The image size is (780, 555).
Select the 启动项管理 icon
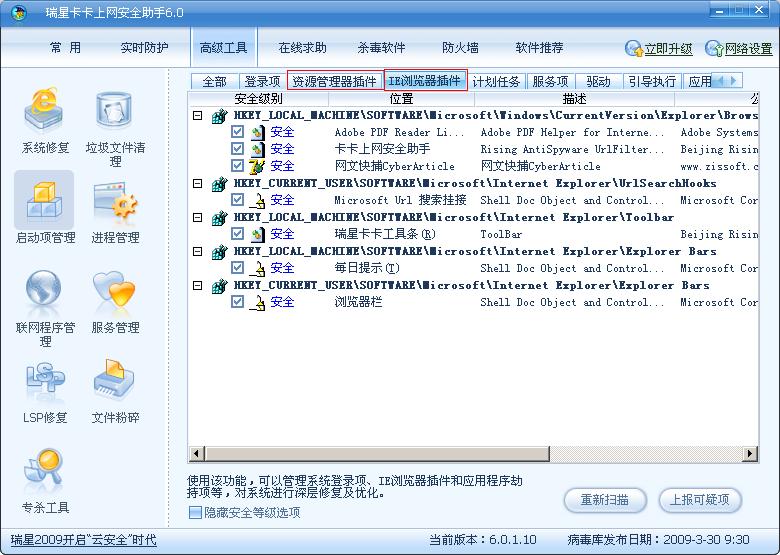point(44,201)
